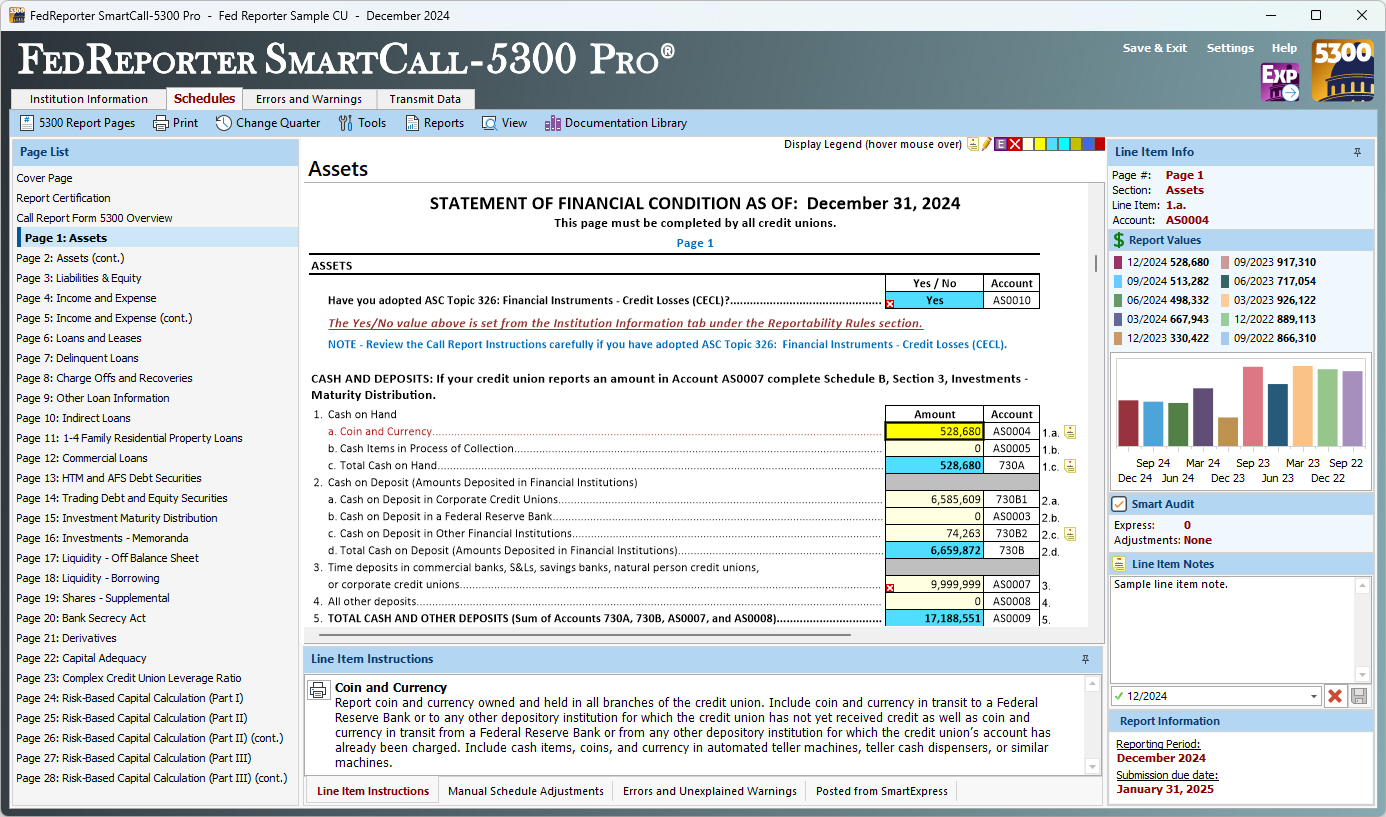
Task: Click the CECL Yes value cell
Action: [x=934, y=300]
